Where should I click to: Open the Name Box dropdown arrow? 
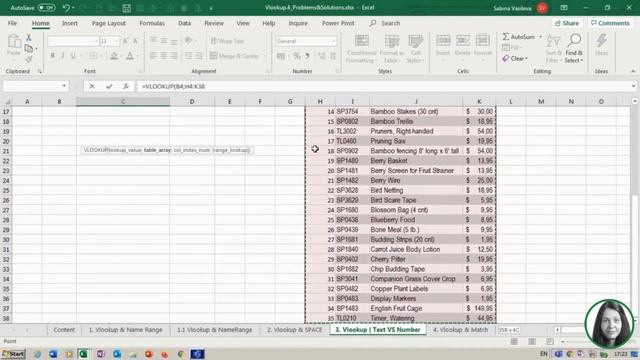(x=64, y=86)
